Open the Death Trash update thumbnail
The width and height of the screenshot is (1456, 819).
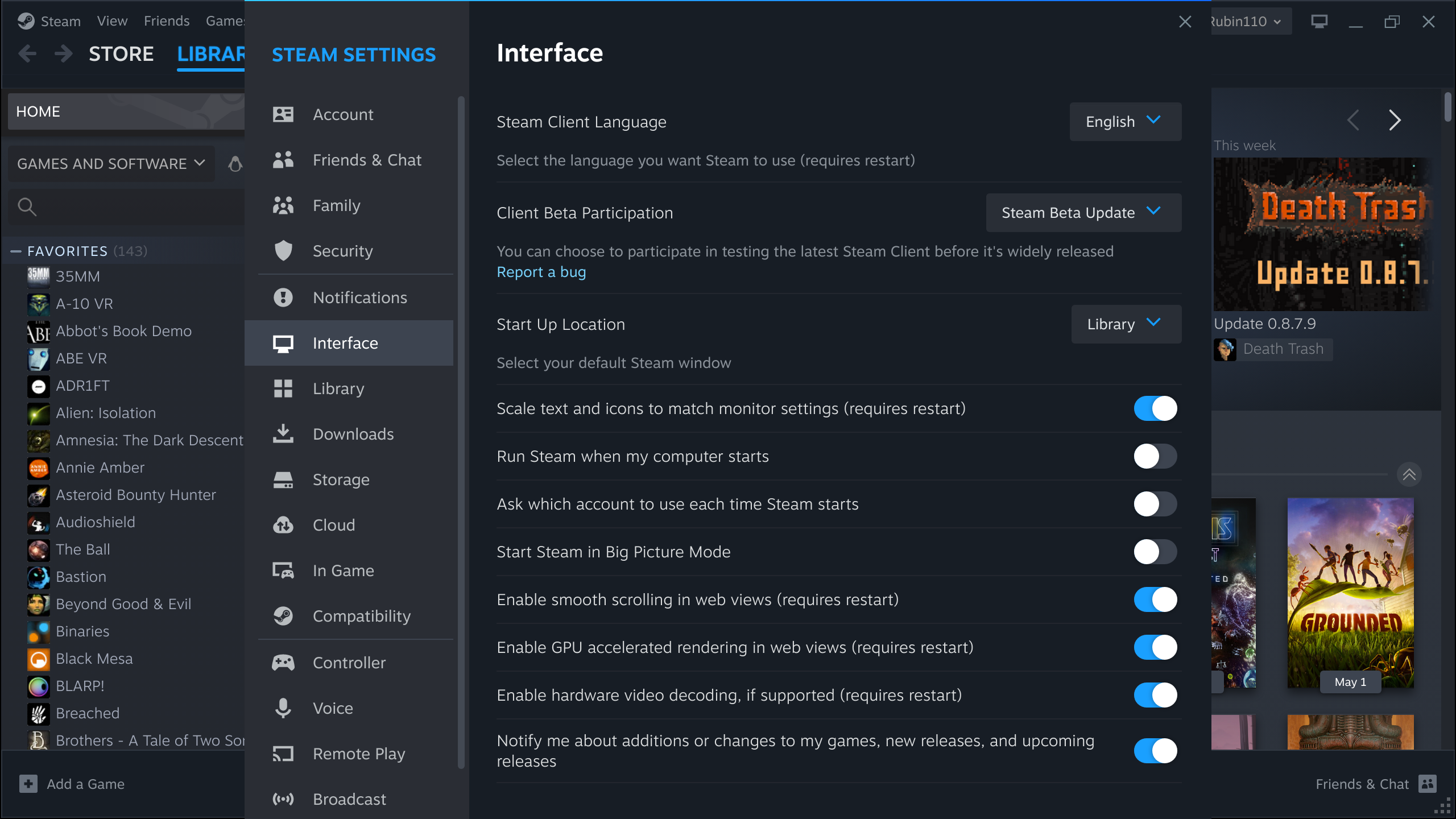point(1323,234)
